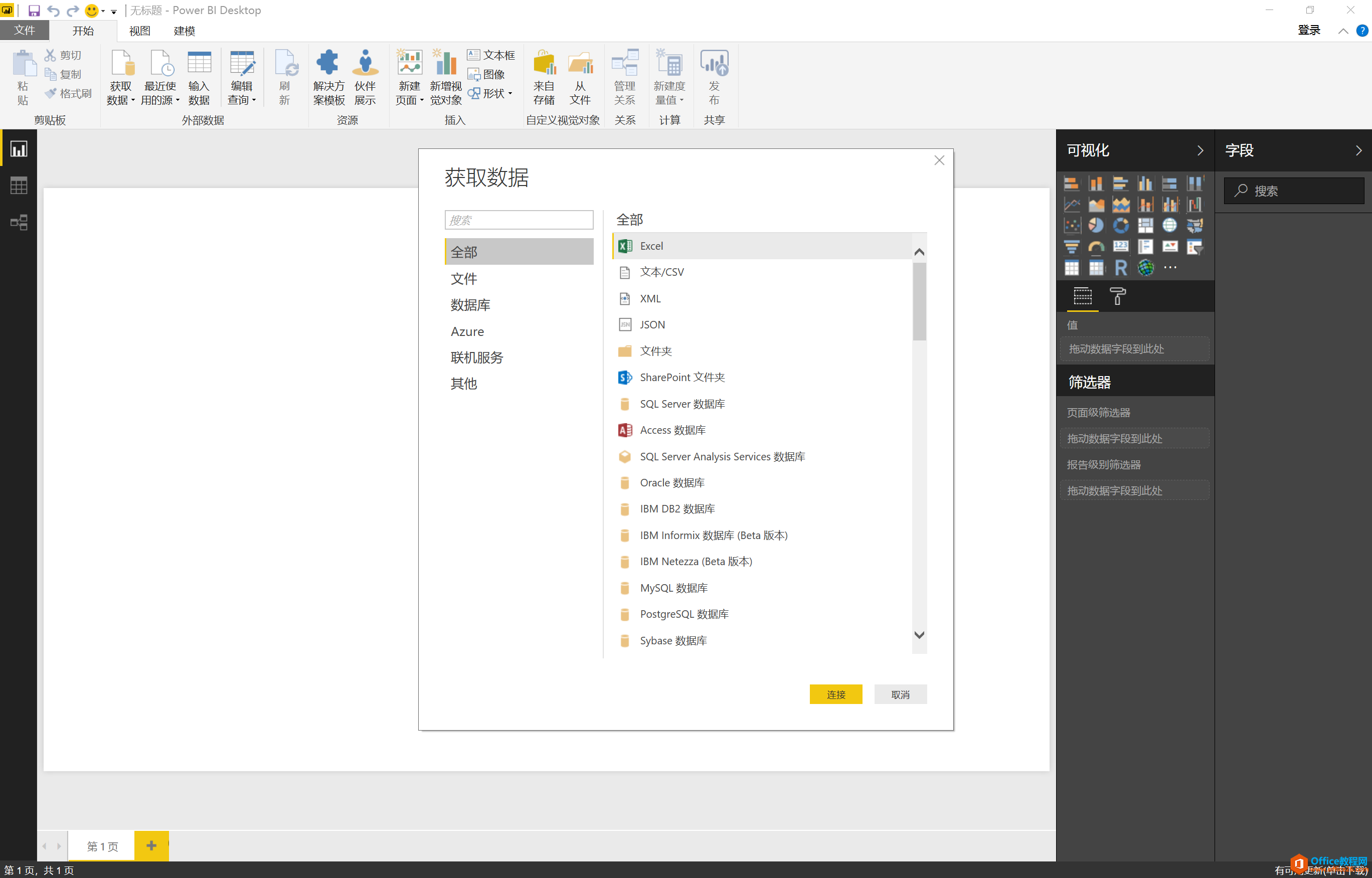Close the 获取数据 dialog
Screen dimensions: 1372x878
[939, 160]
